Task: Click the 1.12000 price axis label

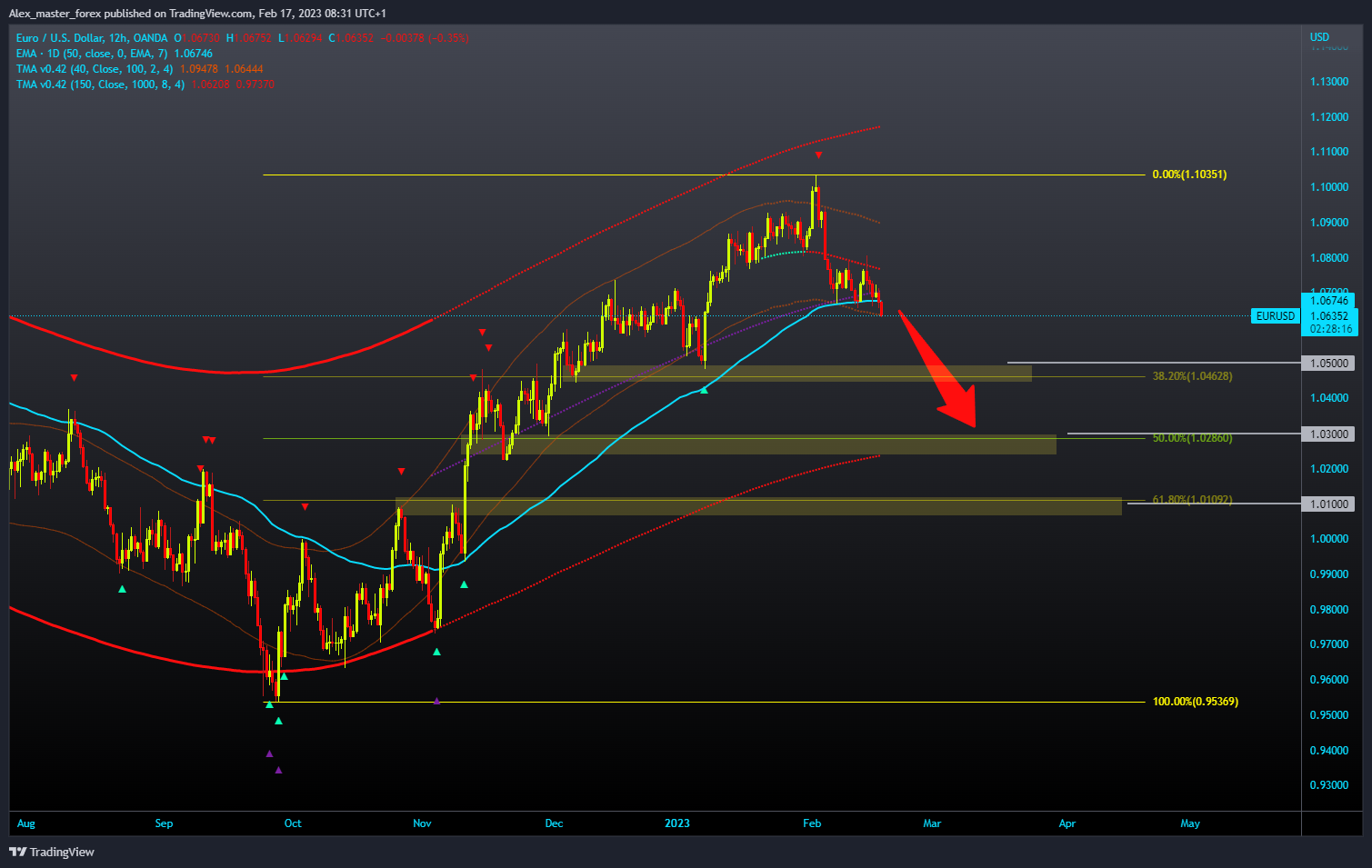Action: click(1328, 117)
